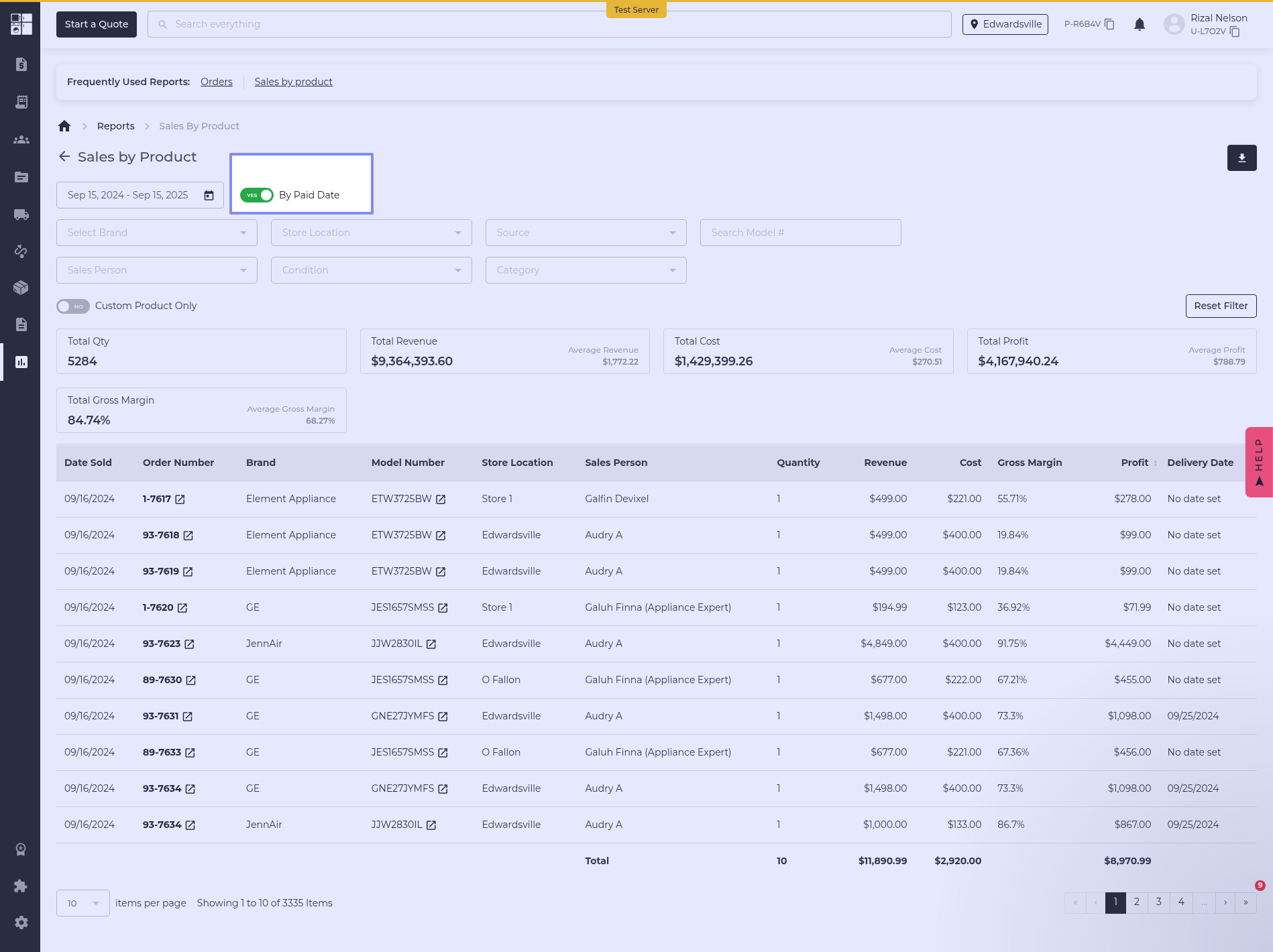Toggle the By Paid Date switch
This screenshot has width=1273, height=952.
257,195
